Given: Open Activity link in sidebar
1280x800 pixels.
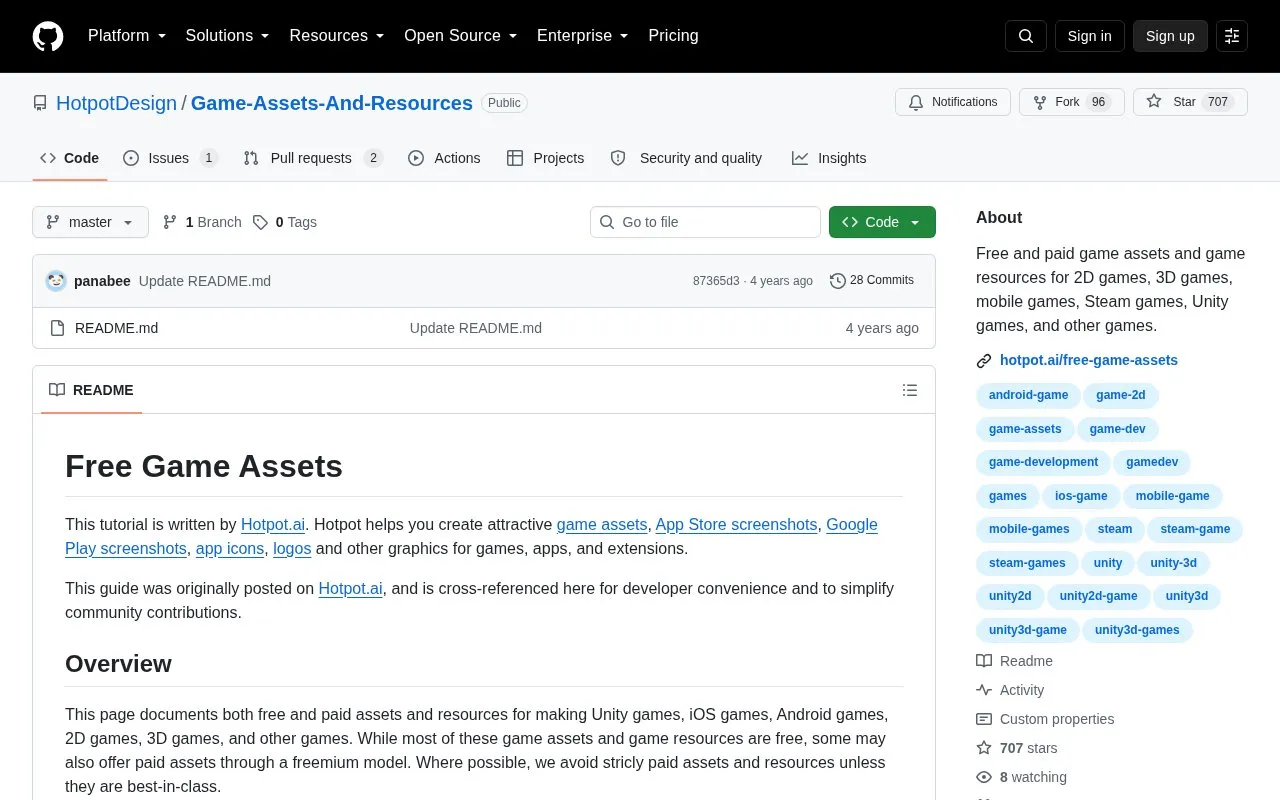Looking at the screenshot, I should 1010,690.
